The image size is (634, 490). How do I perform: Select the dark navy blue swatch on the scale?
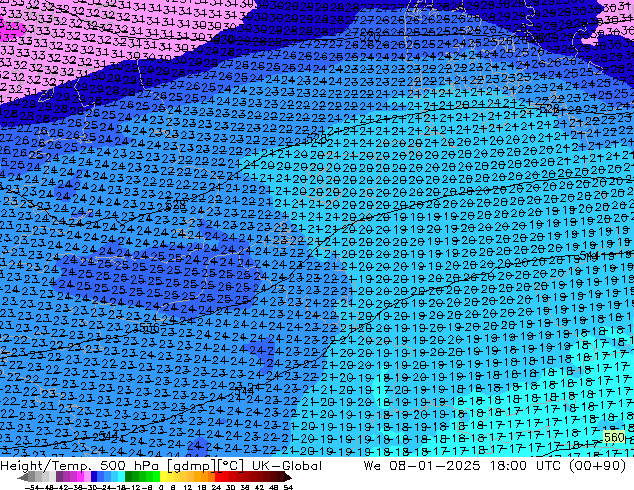pos(94,477)
